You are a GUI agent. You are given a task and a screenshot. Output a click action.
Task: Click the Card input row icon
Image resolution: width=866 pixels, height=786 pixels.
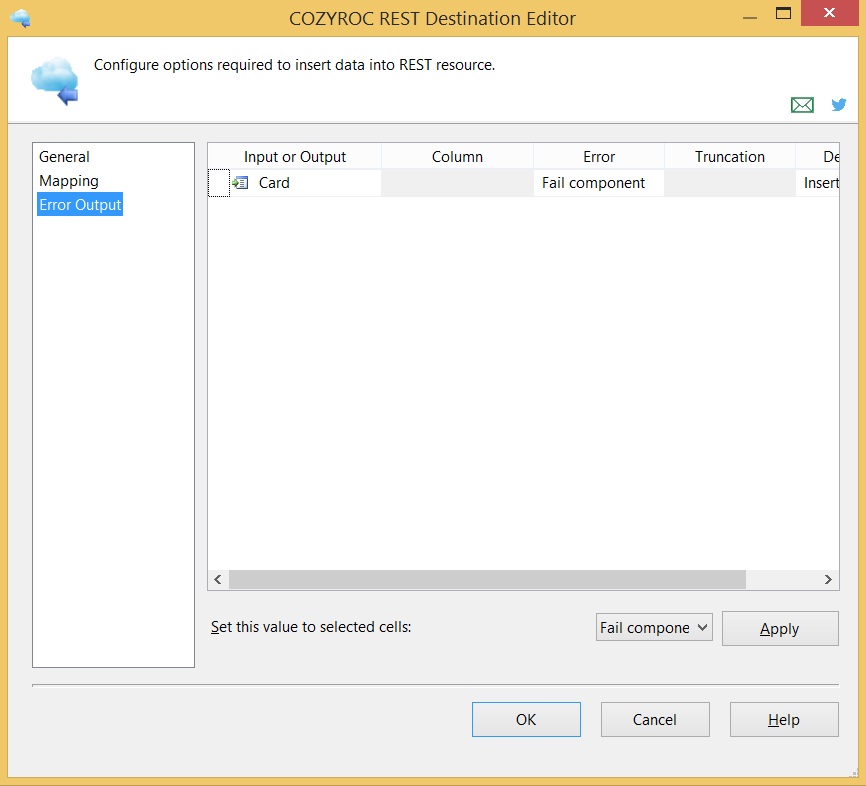(240, 183)
